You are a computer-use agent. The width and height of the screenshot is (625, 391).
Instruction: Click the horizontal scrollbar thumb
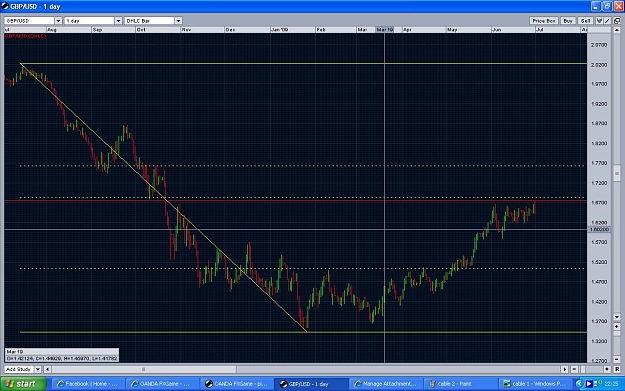[143, 369]
